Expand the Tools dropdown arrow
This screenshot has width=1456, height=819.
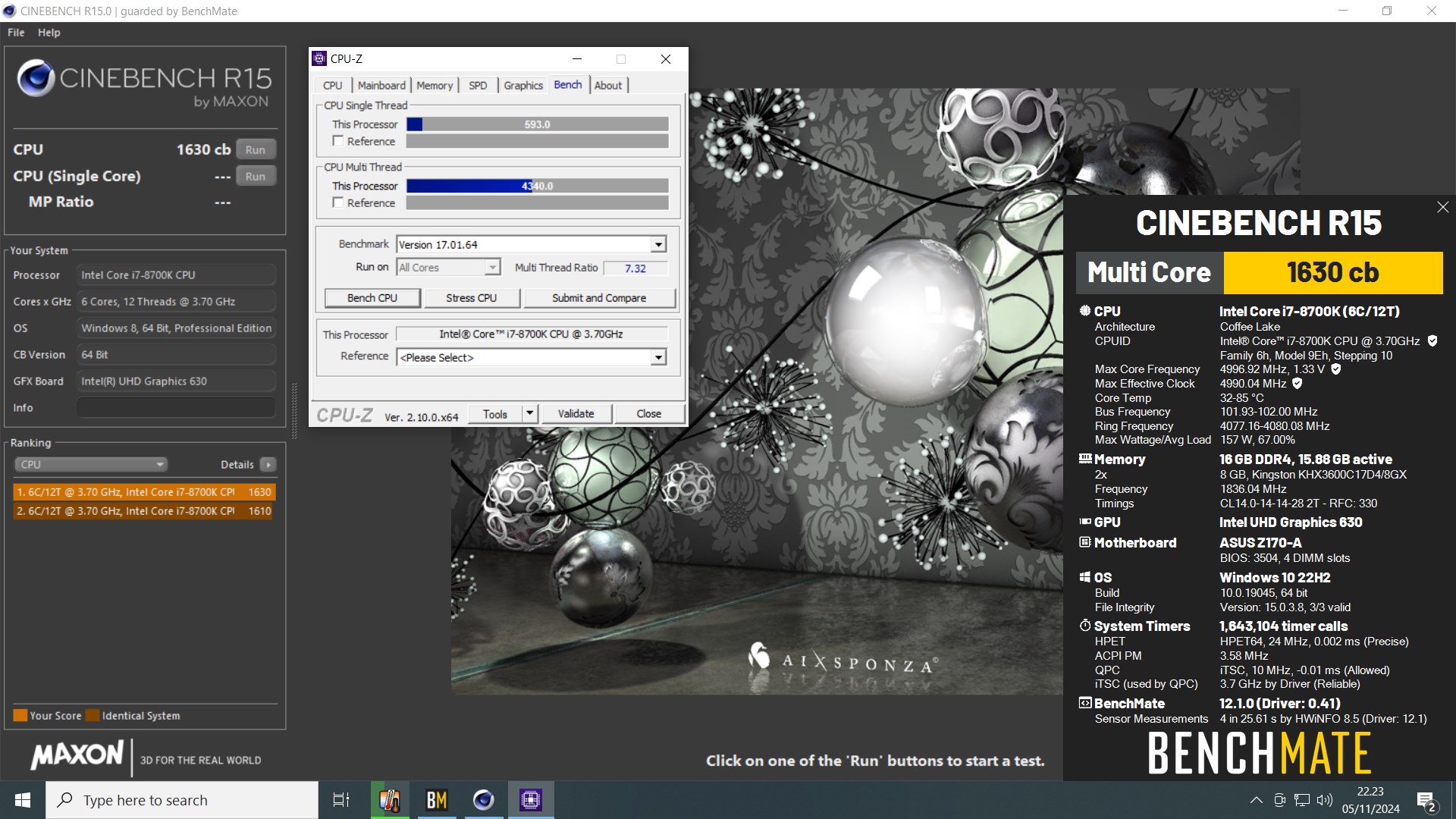(530, 413)
